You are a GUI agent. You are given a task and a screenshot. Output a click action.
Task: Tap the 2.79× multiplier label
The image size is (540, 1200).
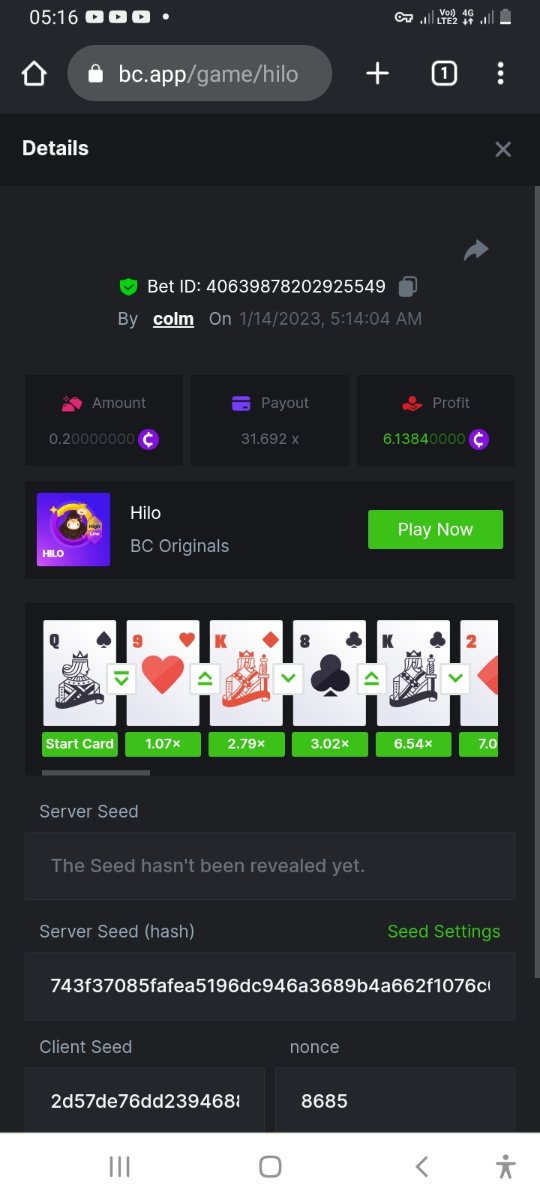[x=246, y=744]
